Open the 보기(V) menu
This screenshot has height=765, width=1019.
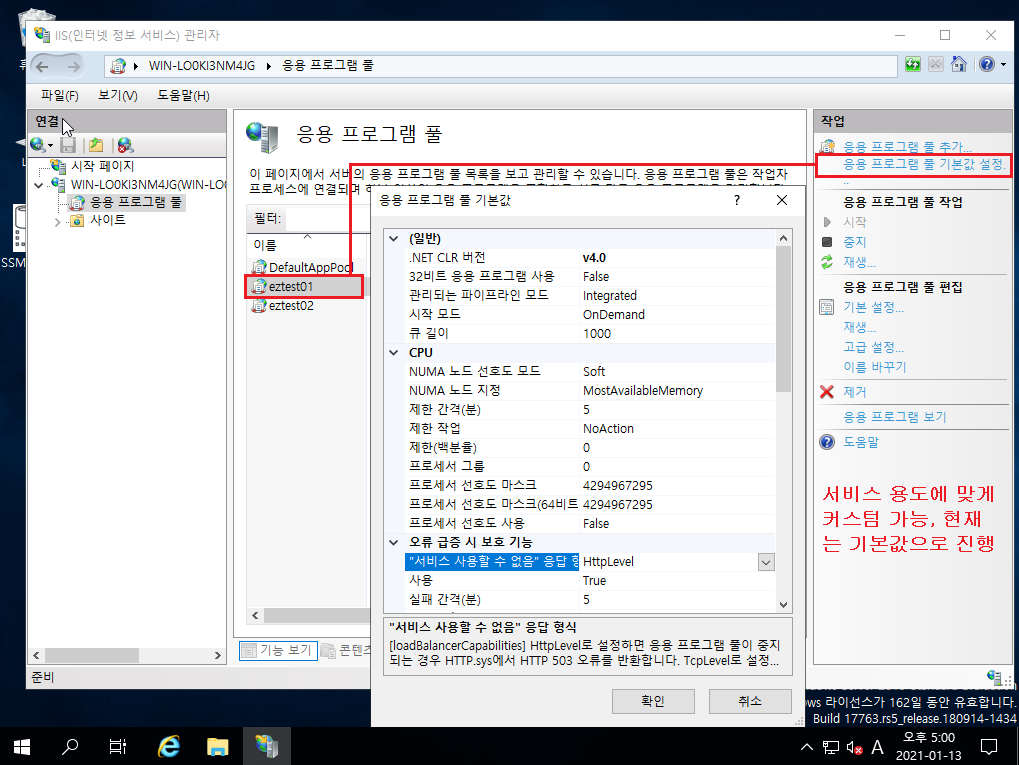118,96
